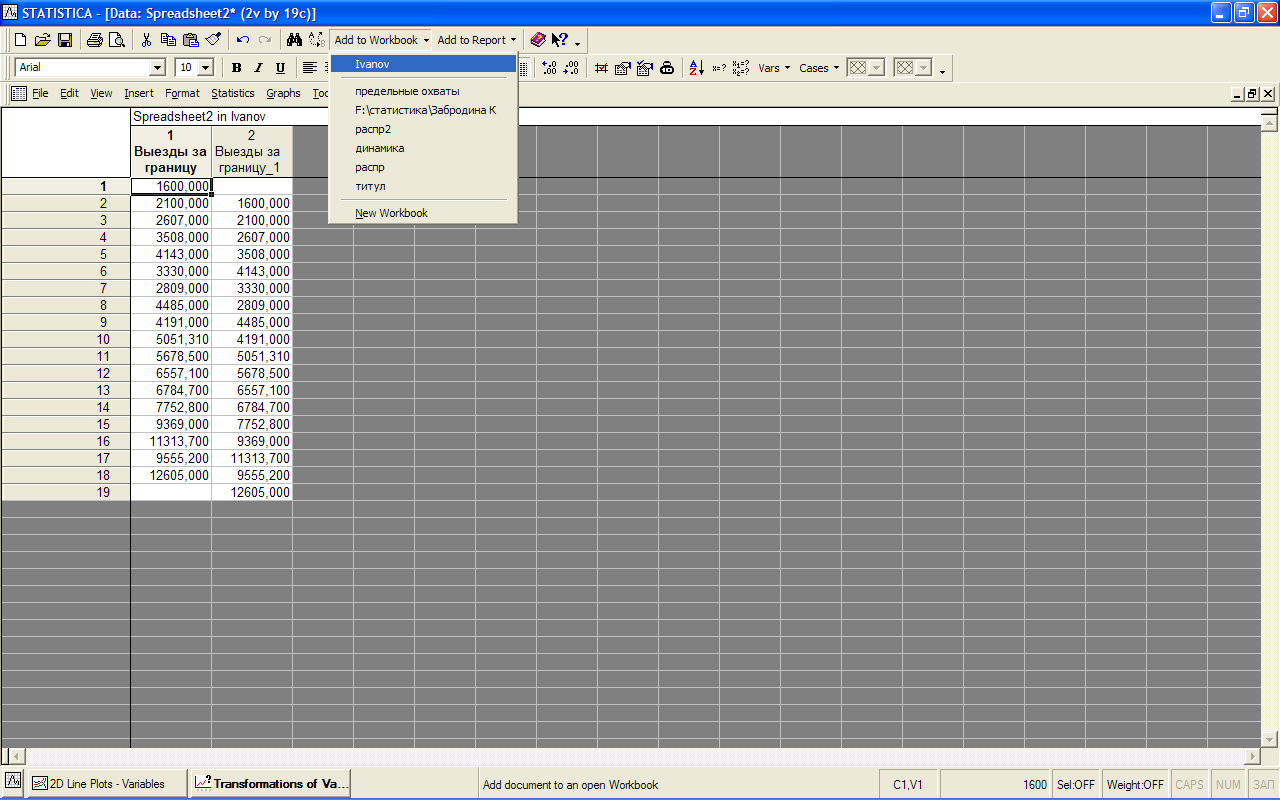Click column header 2 Выезды за границу_1
1280x800 pixels.
tap(252, 151)
